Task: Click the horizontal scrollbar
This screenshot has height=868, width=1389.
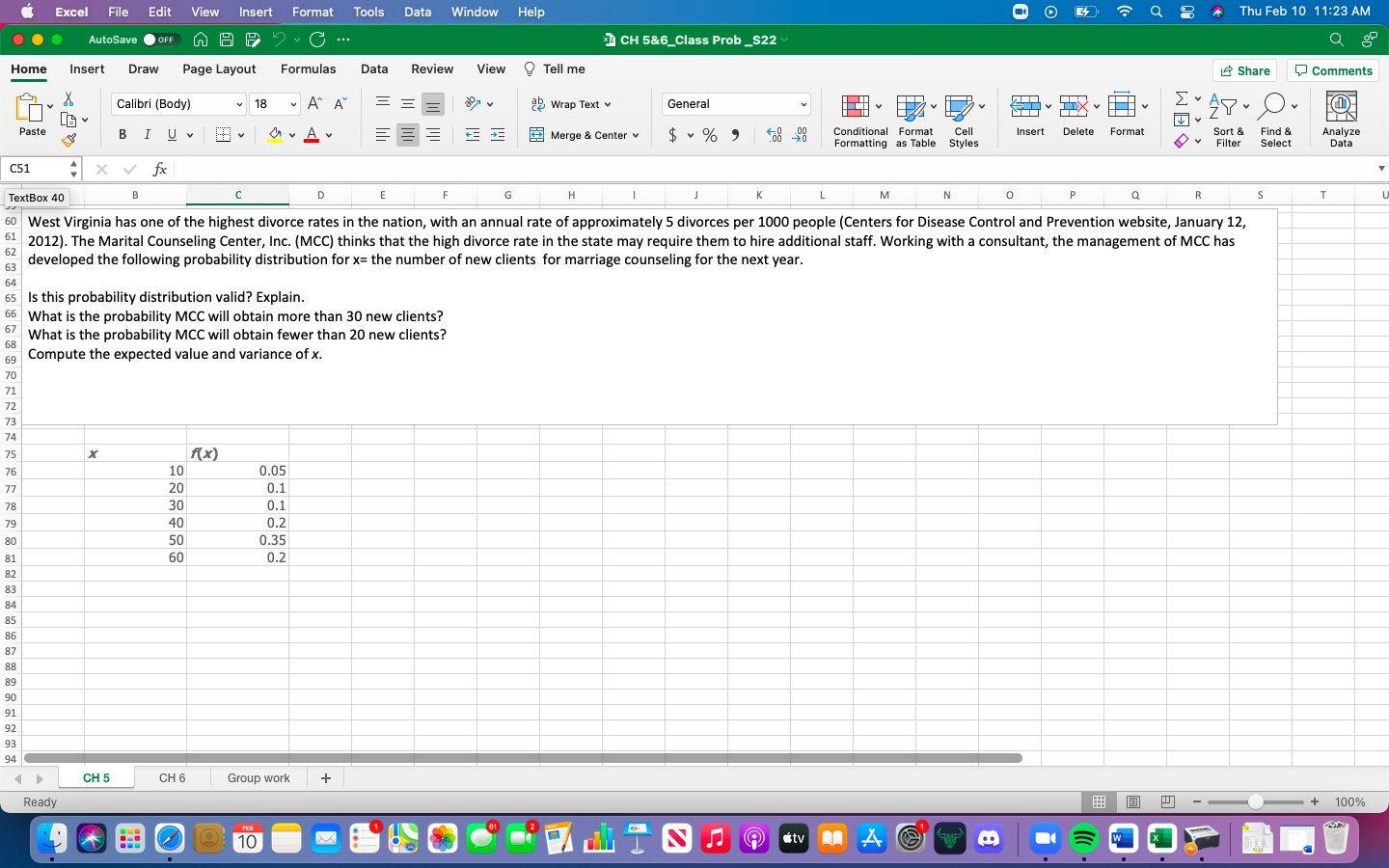Action: (x=523, y=758)
